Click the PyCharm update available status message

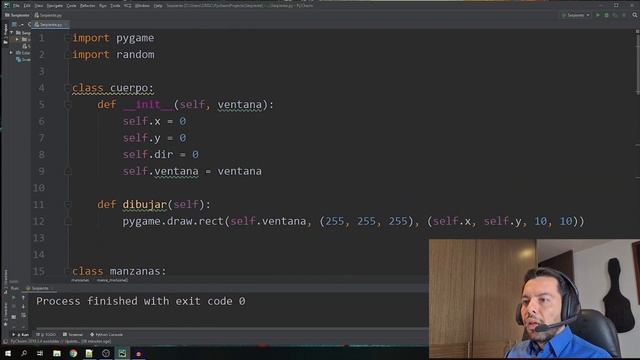60,341
